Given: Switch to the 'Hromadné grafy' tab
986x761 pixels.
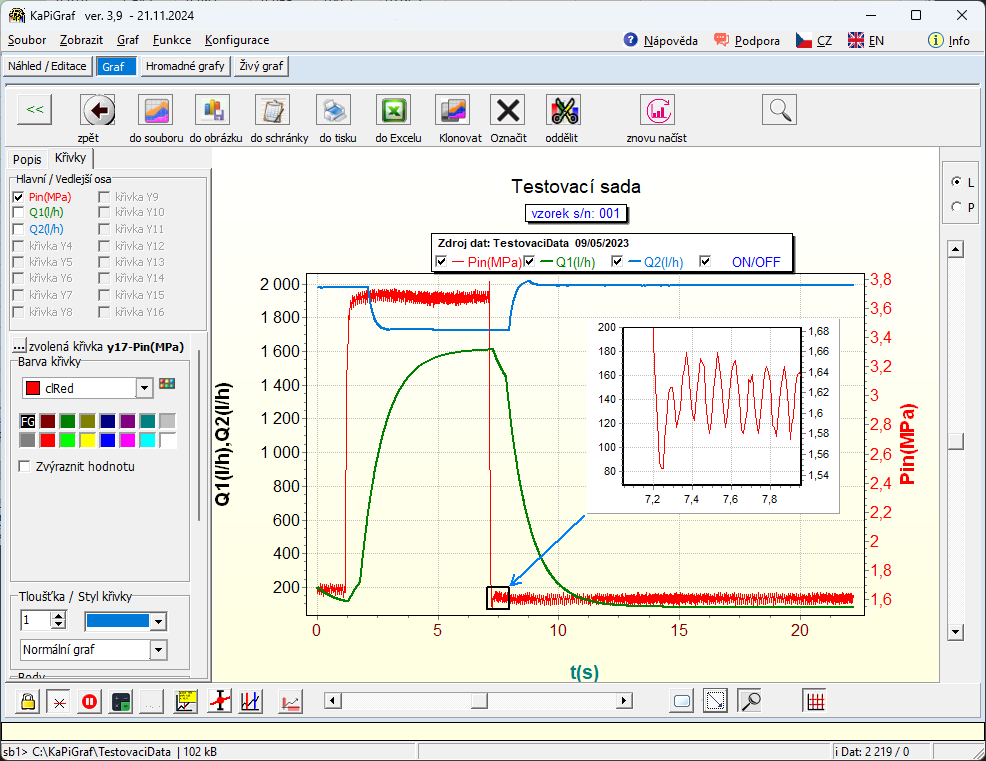Looking at the screenshot, I should coord(185,67).
